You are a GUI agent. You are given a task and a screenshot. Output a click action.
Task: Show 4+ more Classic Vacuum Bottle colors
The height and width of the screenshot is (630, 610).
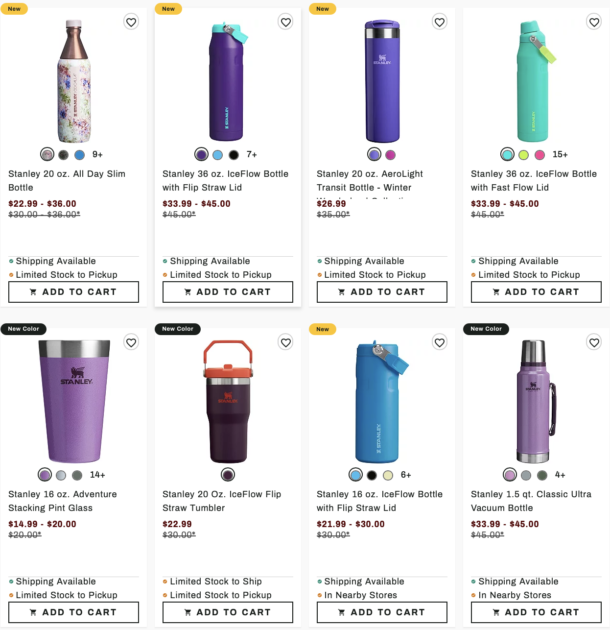[560, 475]
